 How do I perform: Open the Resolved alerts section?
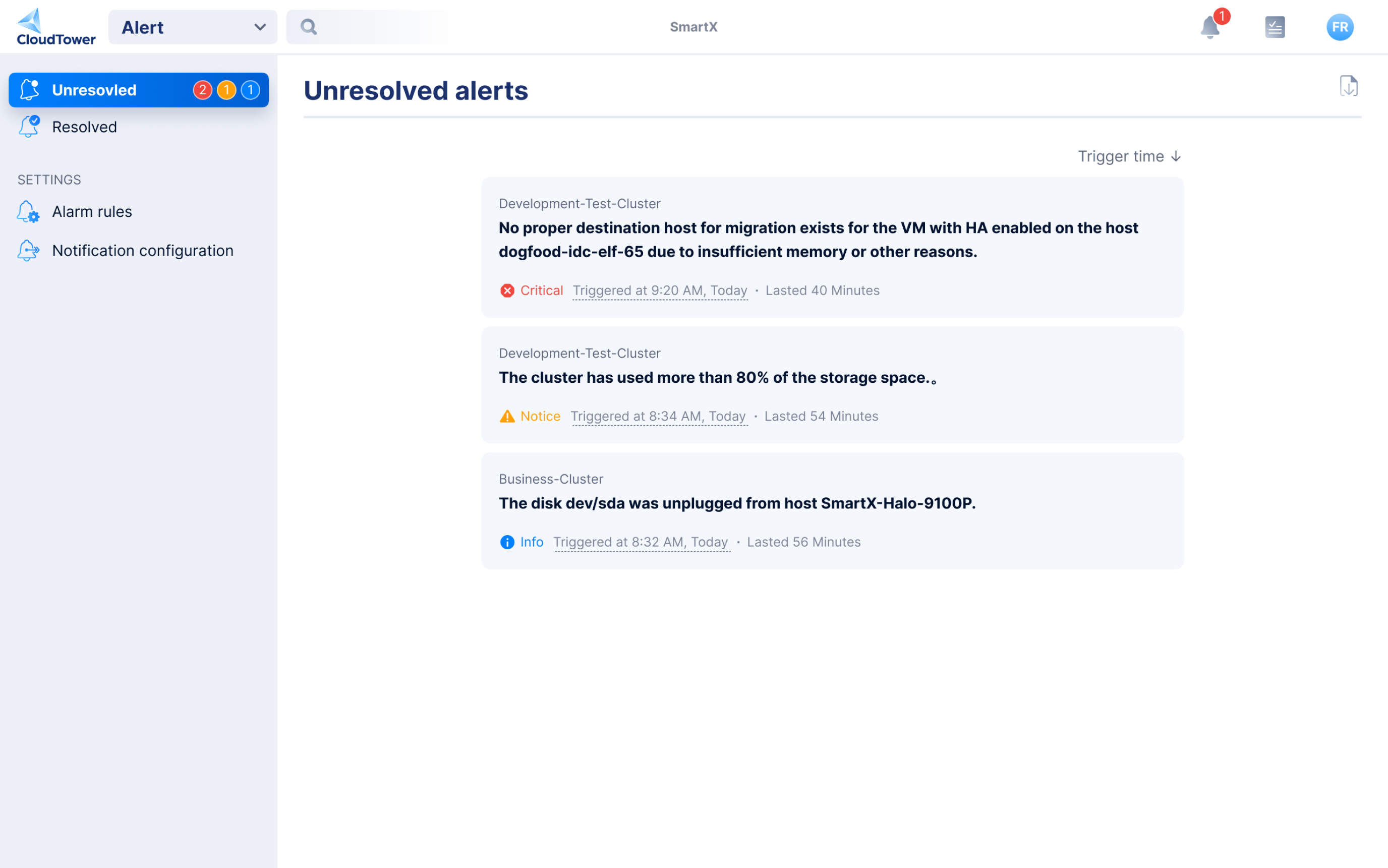[84, 127]
